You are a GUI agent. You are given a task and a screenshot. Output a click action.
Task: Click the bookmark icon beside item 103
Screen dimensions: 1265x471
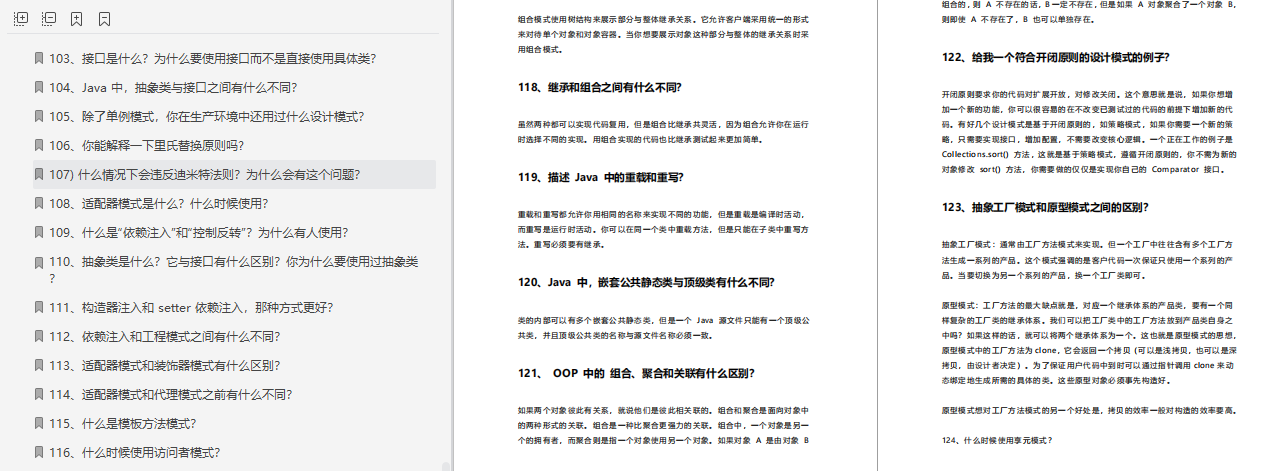[x=38, y=58]
